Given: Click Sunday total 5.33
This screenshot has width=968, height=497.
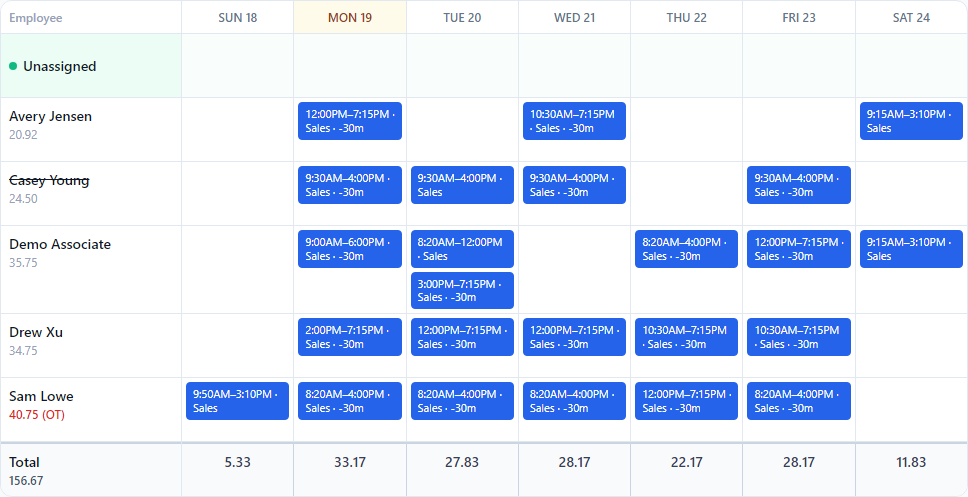Looking at the screenshot, I should tap(238, 462).
